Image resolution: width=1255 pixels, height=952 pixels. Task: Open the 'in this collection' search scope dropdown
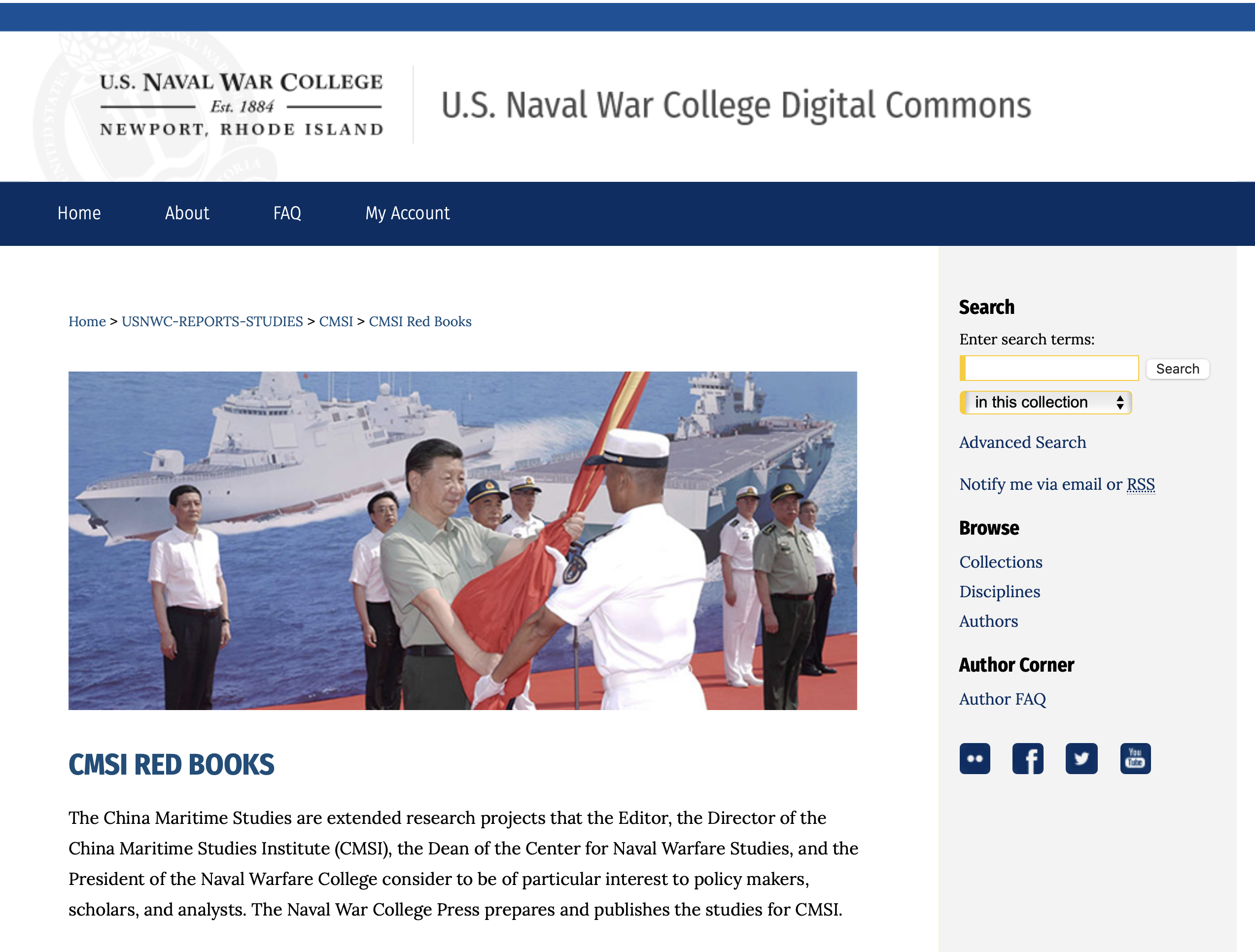[1045, 402]
